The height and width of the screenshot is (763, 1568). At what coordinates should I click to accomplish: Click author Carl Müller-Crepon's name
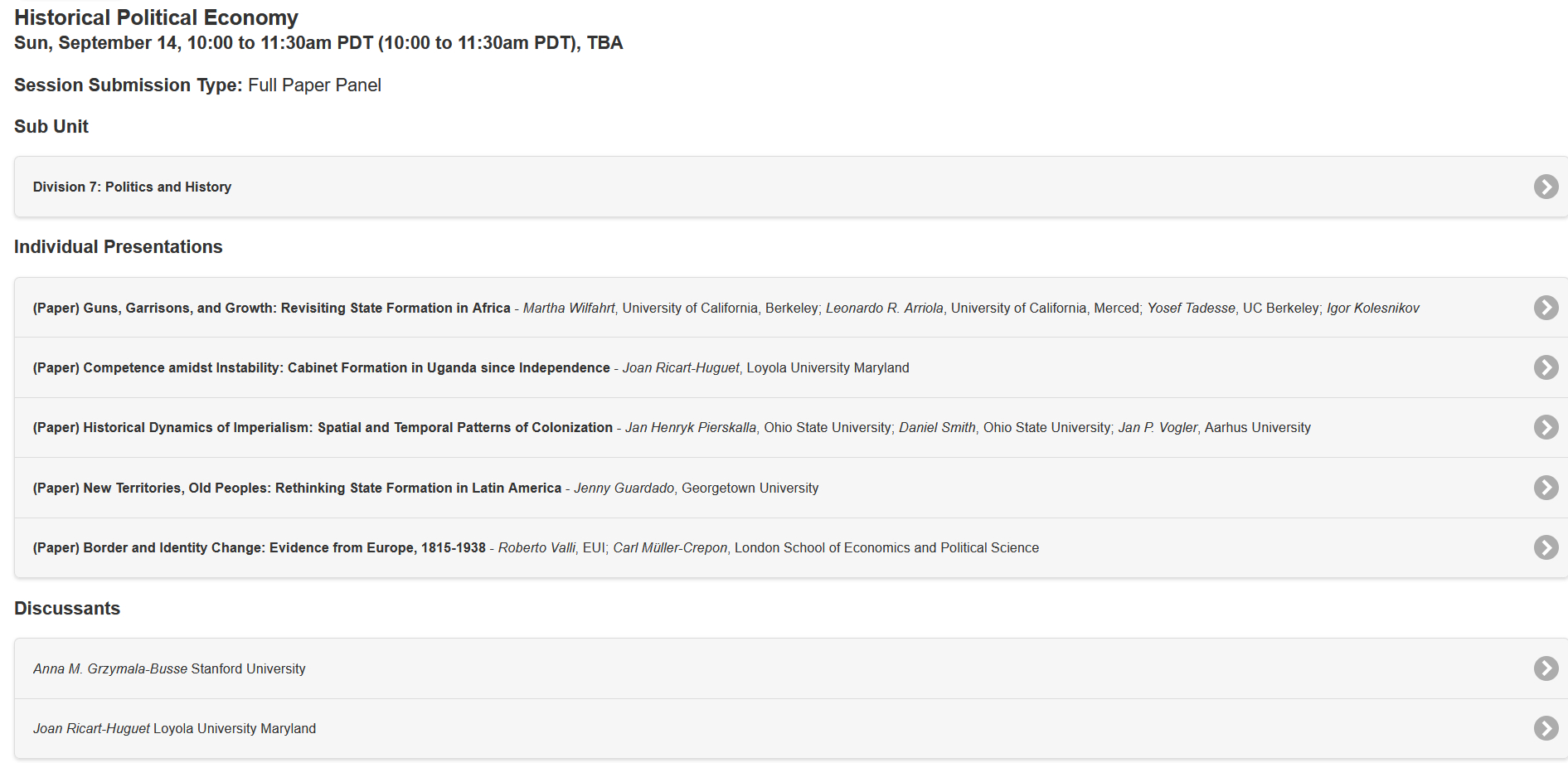tap(670, 548)
